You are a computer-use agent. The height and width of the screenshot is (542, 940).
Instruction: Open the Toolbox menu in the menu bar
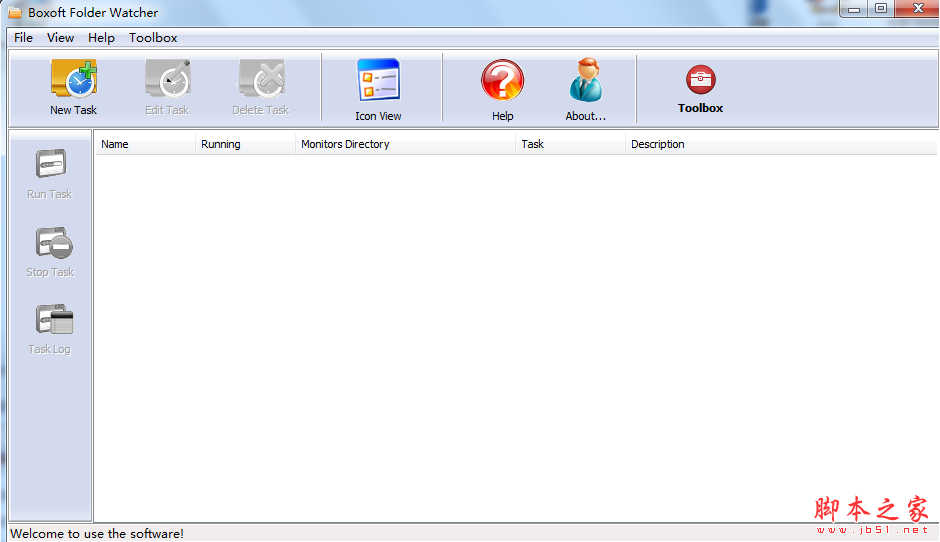click(153, 38)
